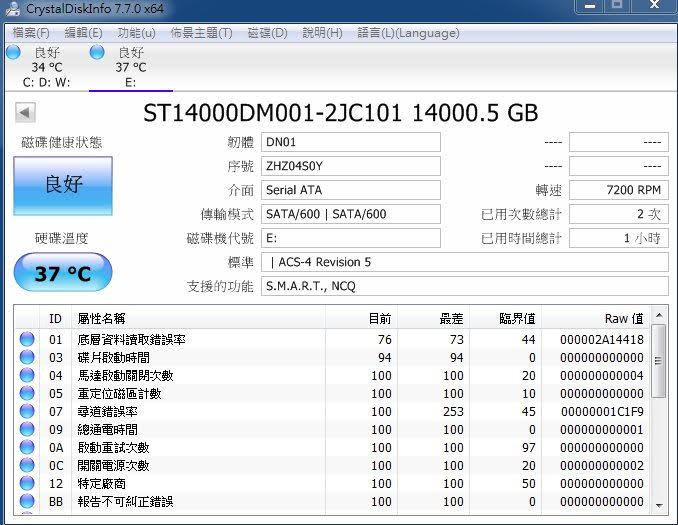Open the 檔案(F) menu
This screenshot has width=678, height=525.
pyautogui.click(x=31, y=33)
